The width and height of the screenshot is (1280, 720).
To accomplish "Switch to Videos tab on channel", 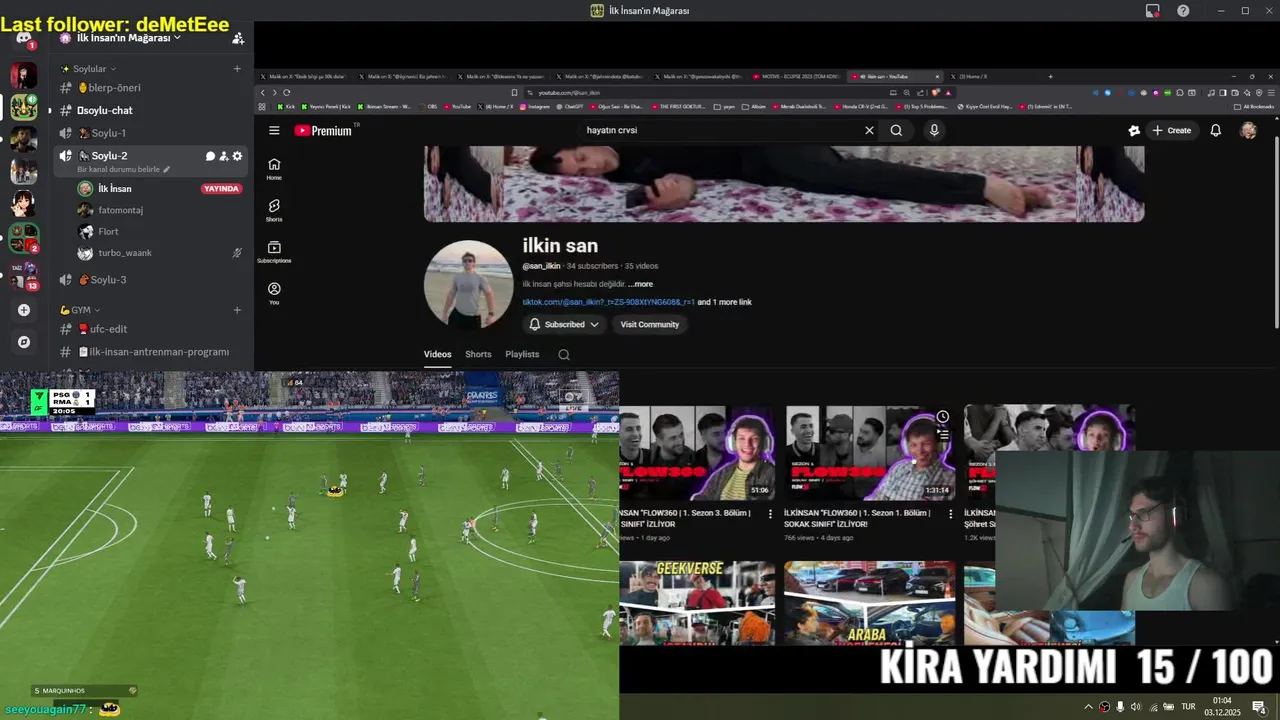I will [x=437, y=354].
